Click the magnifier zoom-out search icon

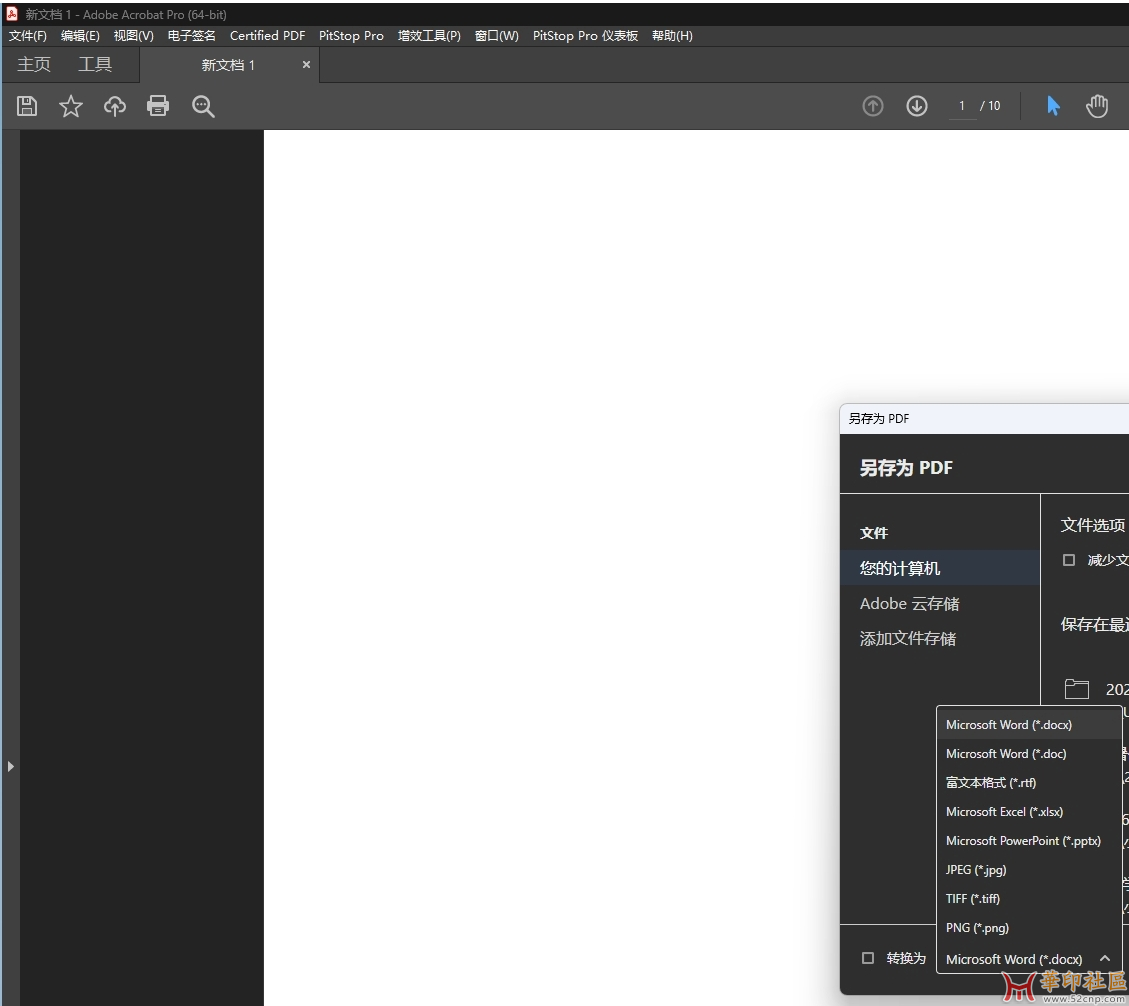[x=203, y=106]
